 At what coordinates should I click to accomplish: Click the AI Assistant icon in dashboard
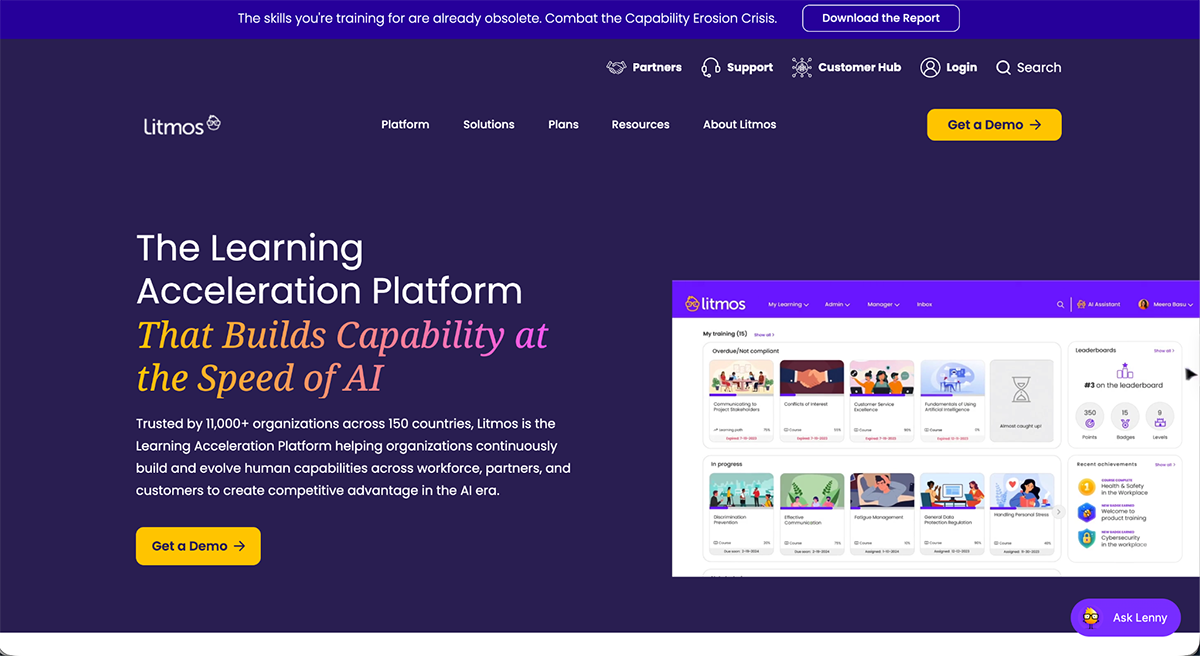click(x=1081, y=304)
